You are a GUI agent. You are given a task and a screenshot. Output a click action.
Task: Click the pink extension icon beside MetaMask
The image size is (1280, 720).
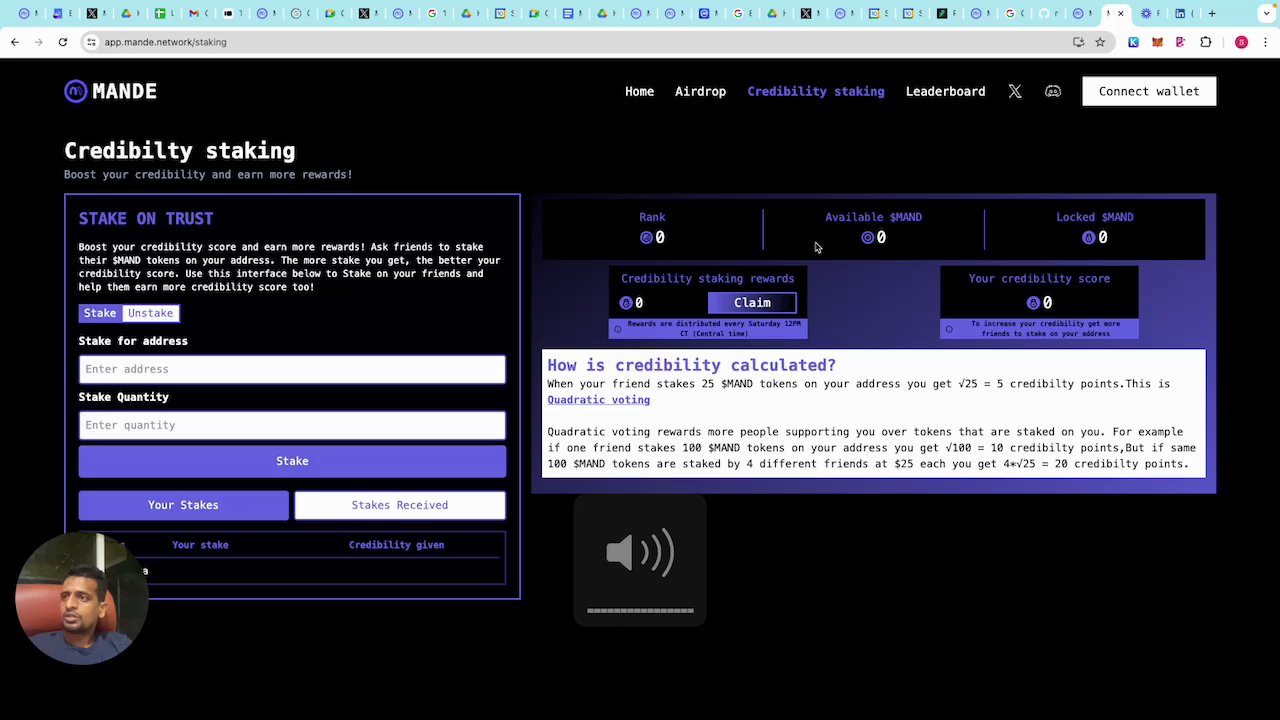point(1180,42)
